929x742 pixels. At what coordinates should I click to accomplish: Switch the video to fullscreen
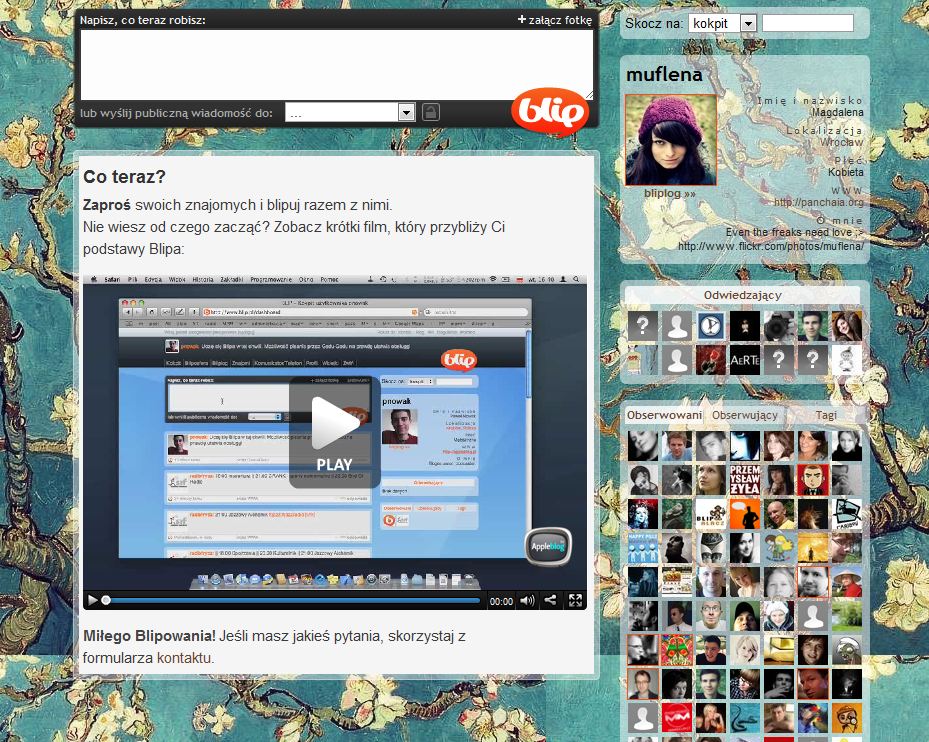[575, 600]
